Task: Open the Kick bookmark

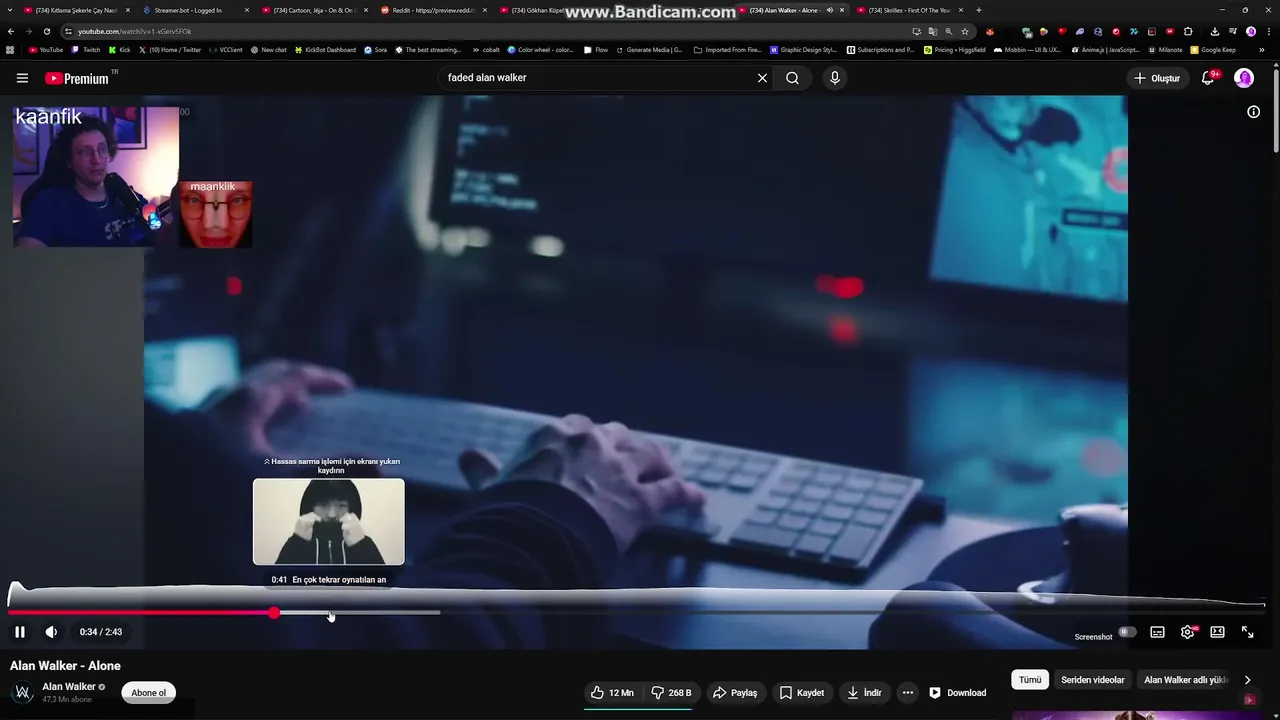Action: (x=119, y=49)
